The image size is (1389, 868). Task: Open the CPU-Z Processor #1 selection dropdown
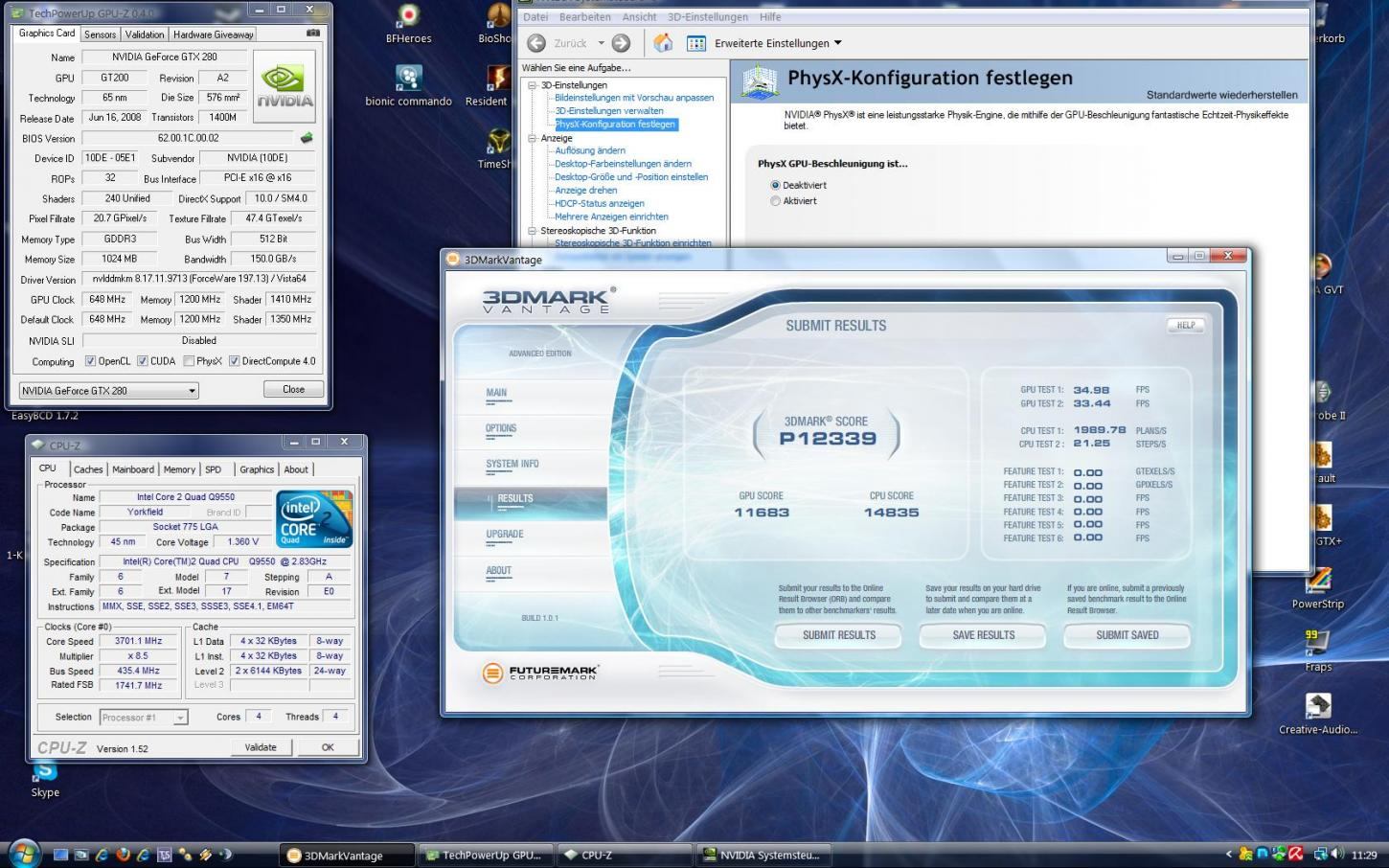point(144,718)
